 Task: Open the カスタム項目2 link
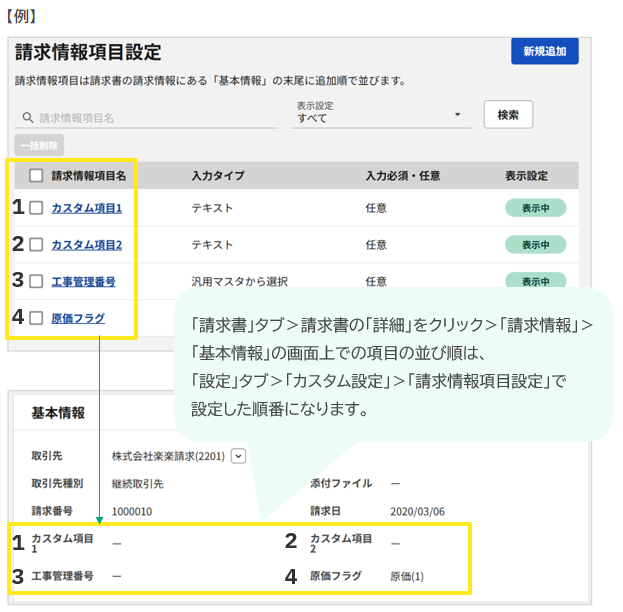pos(87,245)
